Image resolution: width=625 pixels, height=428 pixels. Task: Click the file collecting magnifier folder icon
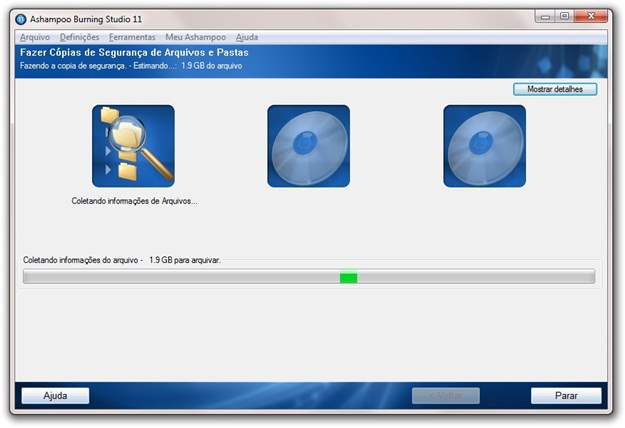(x=133, y=146)
